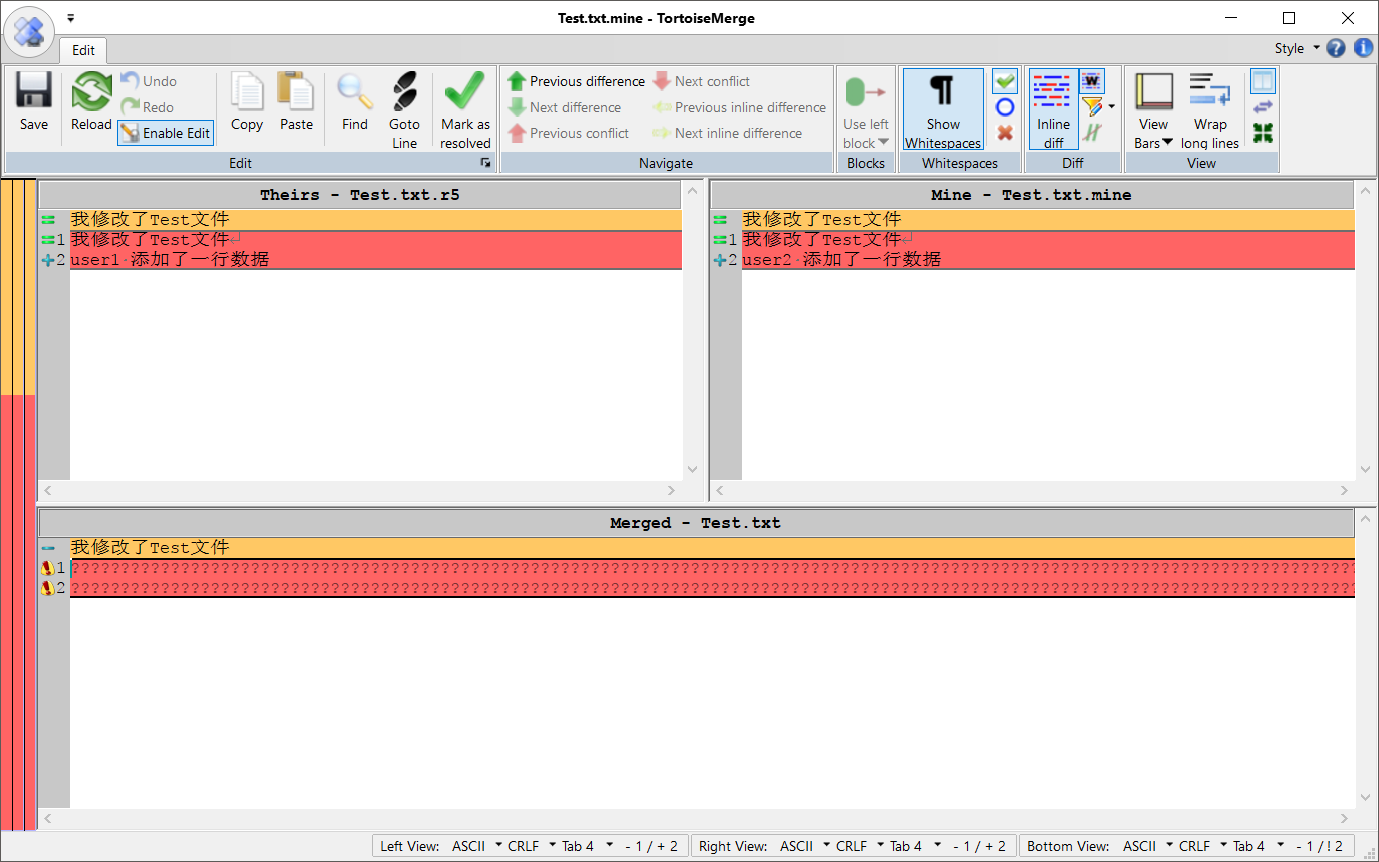This screenshot has height=862, width=1379.
Task: Click the Mine - Test.txt.mine pane header
Action: [1032, 195]
